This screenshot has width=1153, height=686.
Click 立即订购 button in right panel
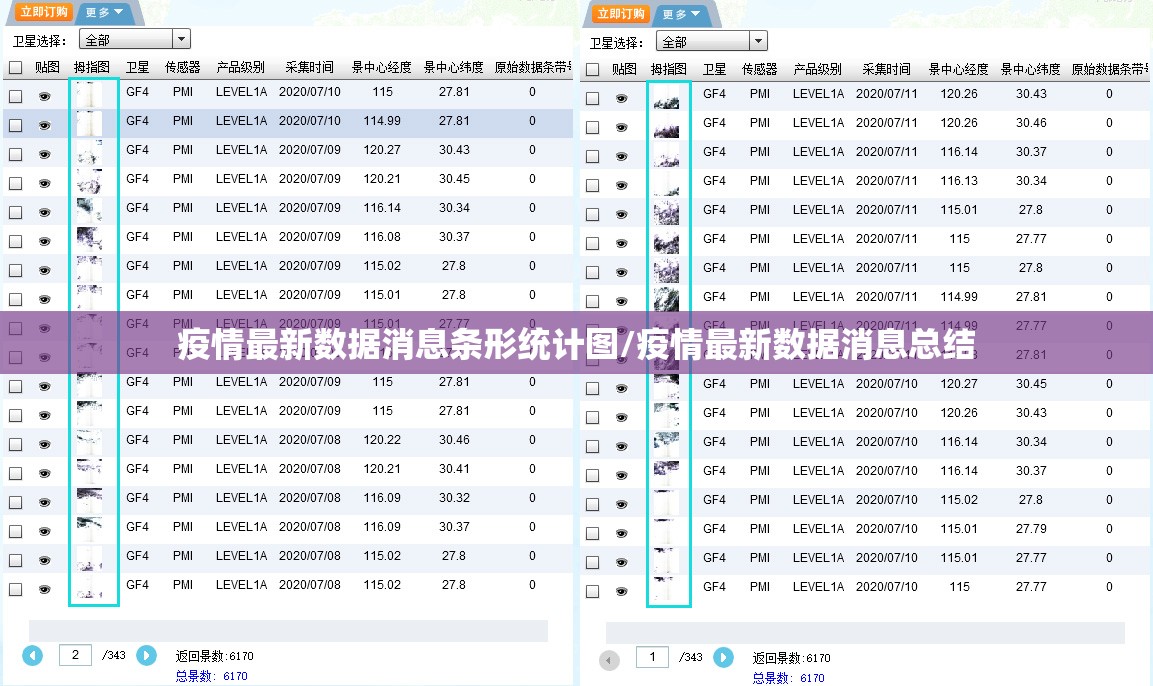click(x=621, y=14)
